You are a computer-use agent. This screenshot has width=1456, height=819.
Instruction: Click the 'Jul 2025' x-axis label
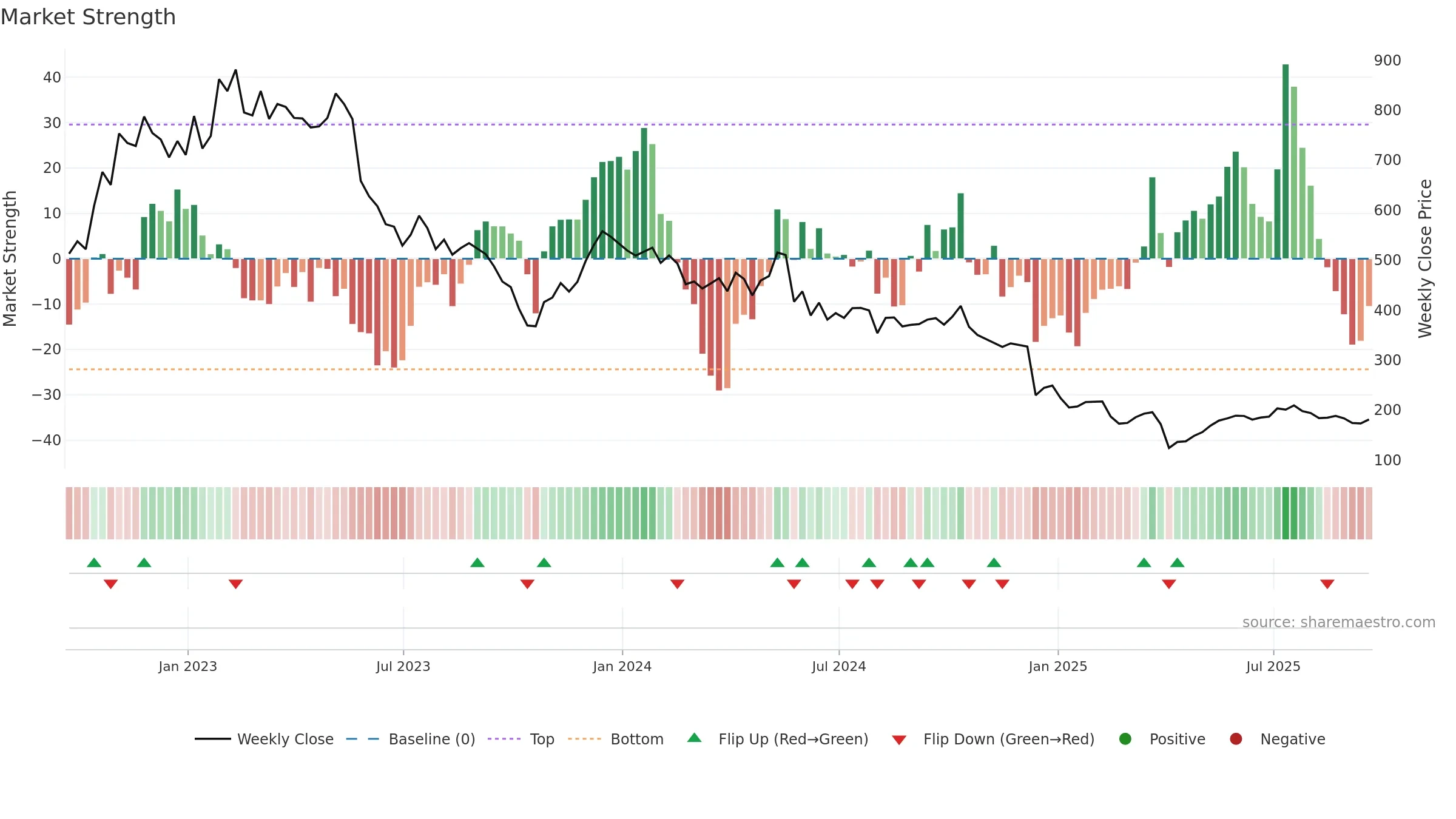click(x=1273, y=667)
